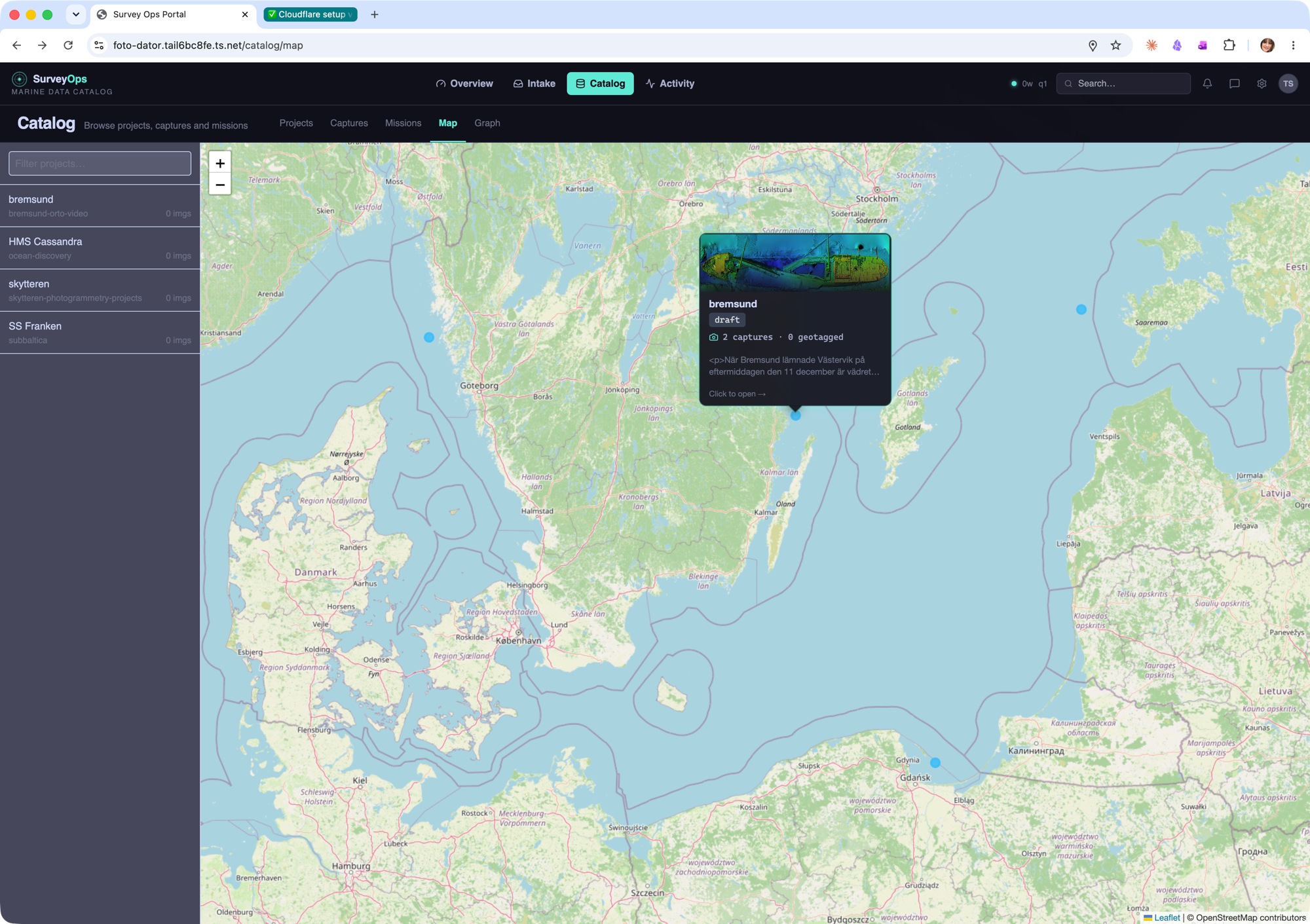Click the header Search field
Viewport: 1310px width, 924px height.
tap(1123, 84)
